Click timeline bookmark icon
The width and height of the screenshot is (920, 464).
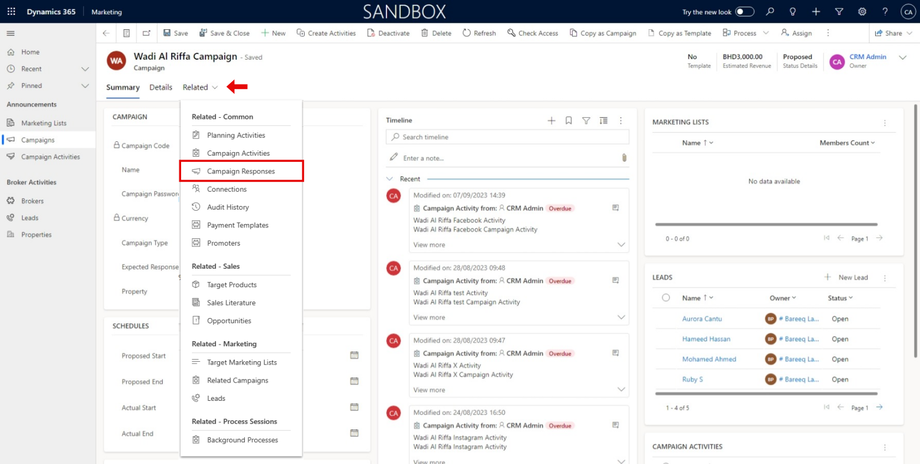(x=569, y=120)
